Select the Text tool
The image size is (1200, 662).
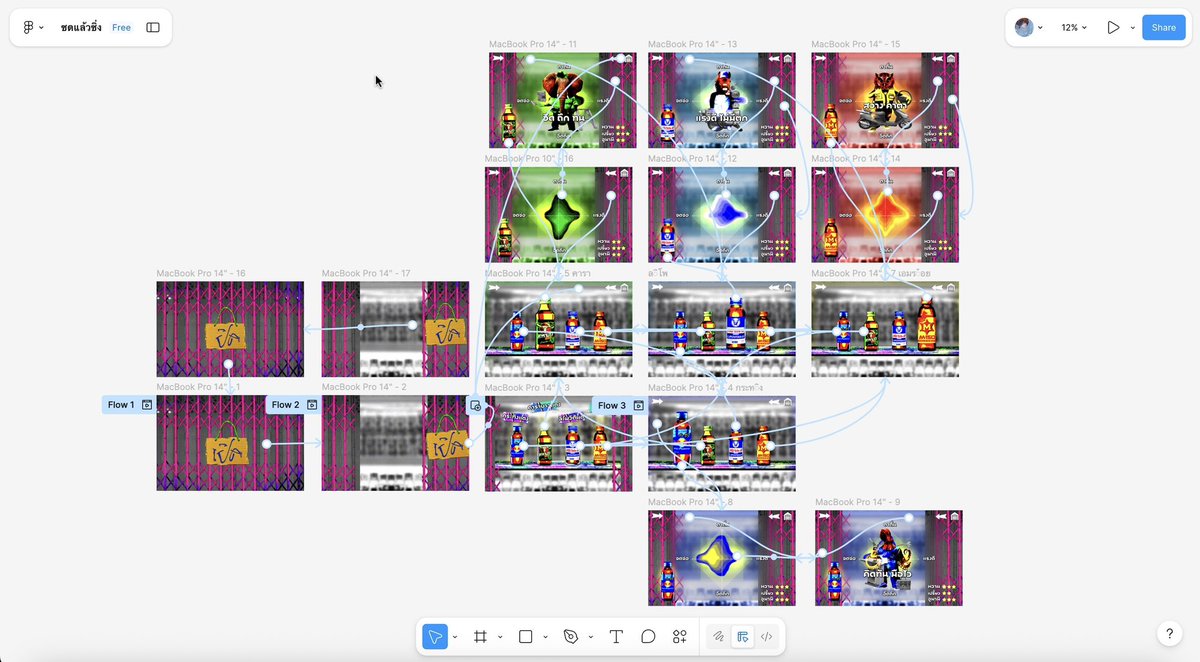tap(616, 636)
